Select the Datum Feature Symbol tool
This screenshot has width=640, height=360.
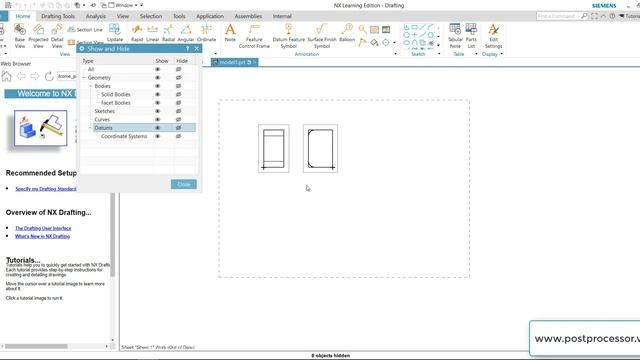289,36
